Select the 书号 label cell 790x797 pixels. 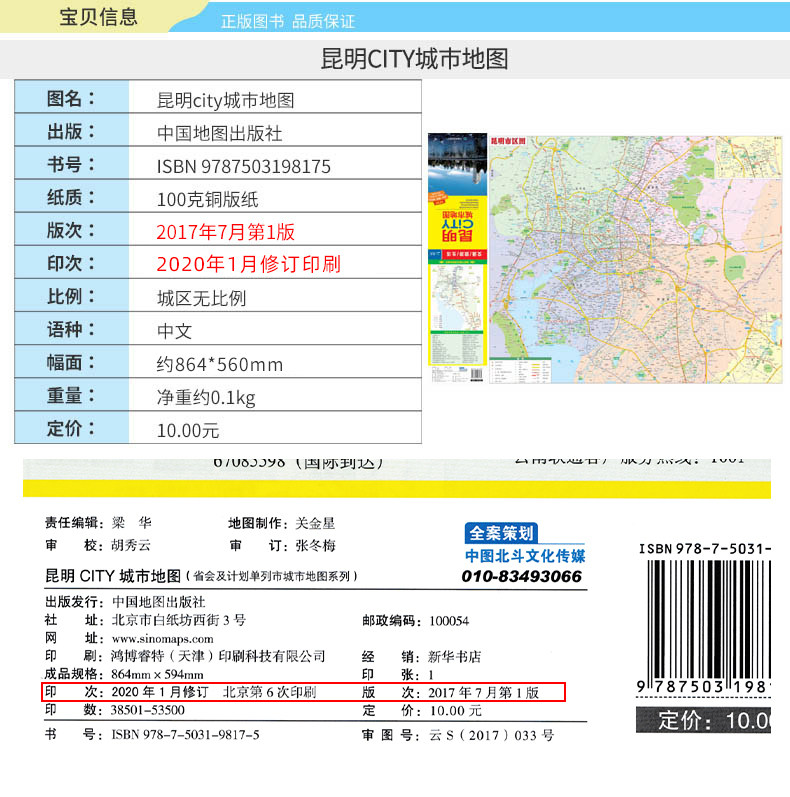point(72,164)
